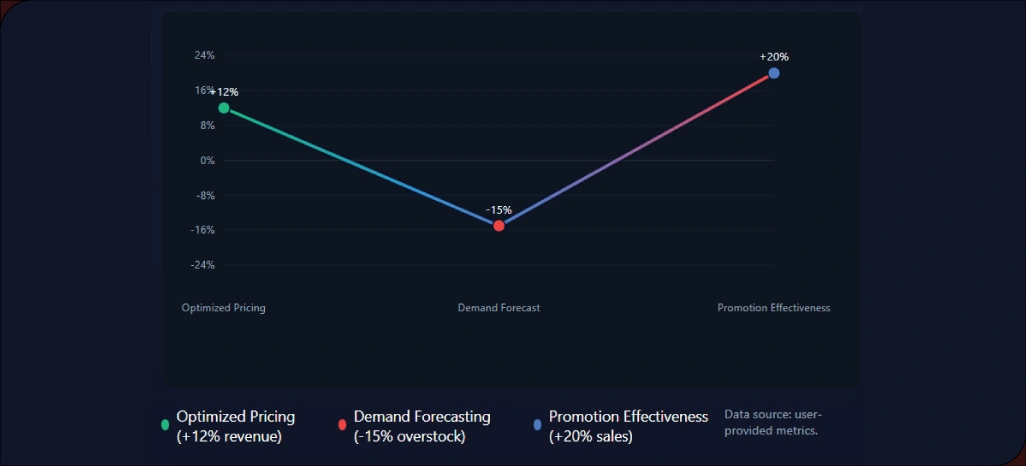
Task: Click the Demand Forecast x-axis label
Action: pos(499,308)
